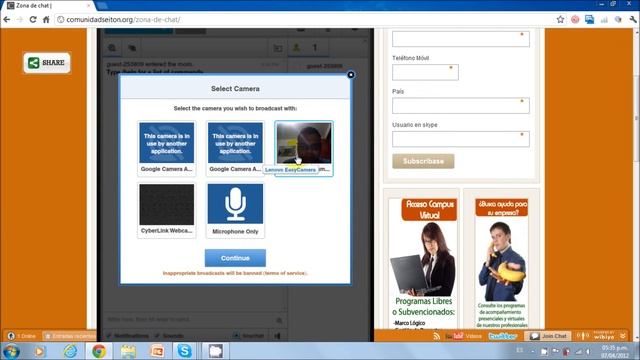Open Skype from the taskbar
Viewport: 640px width, 360px height.
pos(184,351)
